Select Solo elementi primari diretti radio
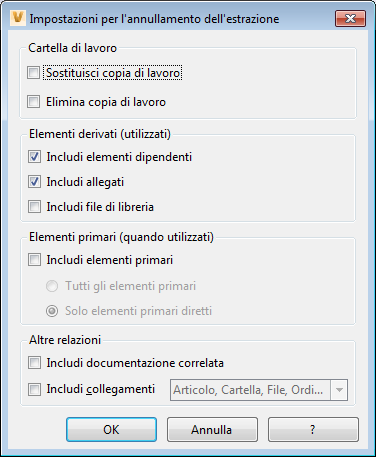The width and height of the screenshot is (376, 457). 52,311
